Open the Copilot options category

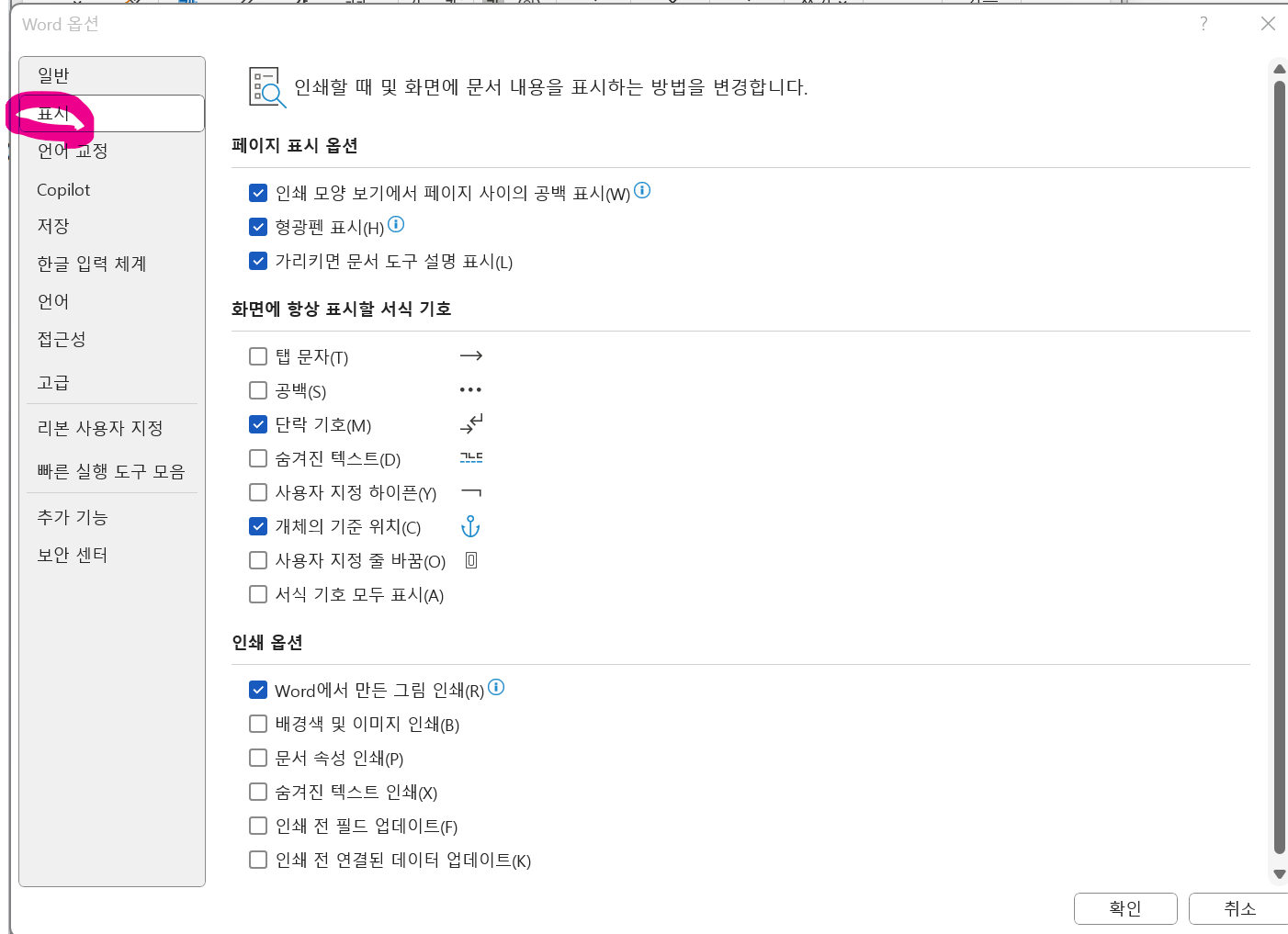tap(111, 189)
